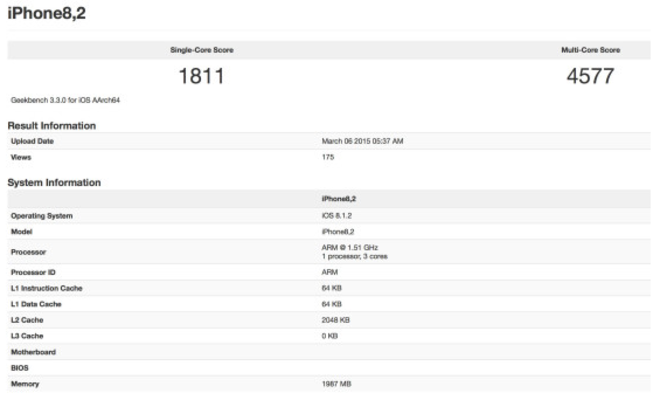Viewport: 653px width, 400px height.
Task: Select the iPhone8,2 table column header
Action: click(x=339, y=199)
